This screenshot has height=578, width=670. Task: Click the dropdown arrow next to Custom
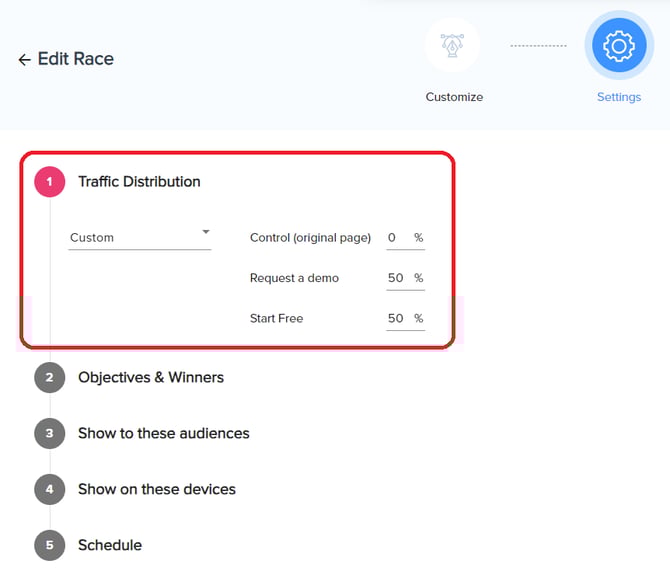205,233
